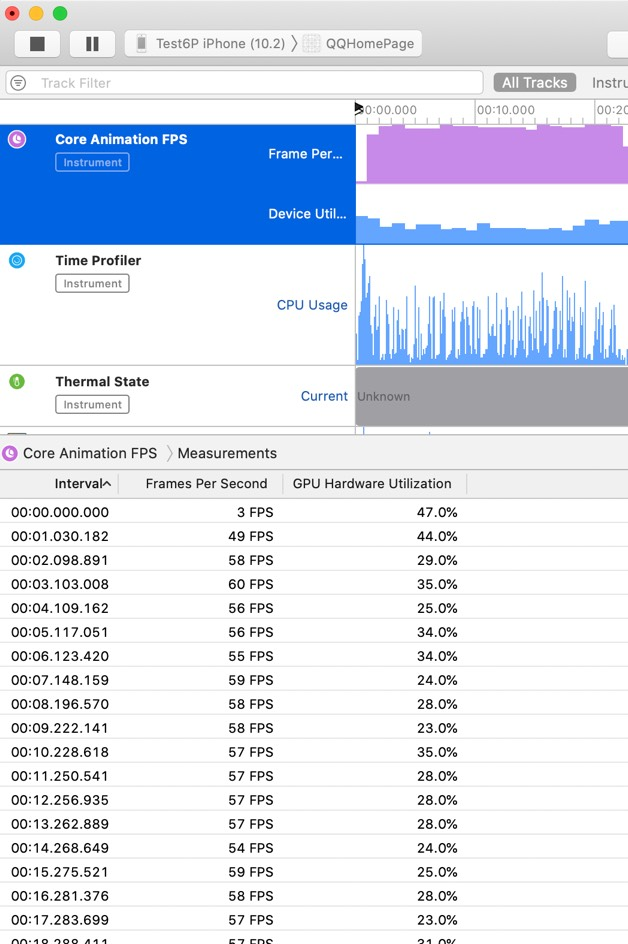Open the Test6P iPhone device dropdown
The height and width of the screenshot is (944, 628).
(212, 43)
